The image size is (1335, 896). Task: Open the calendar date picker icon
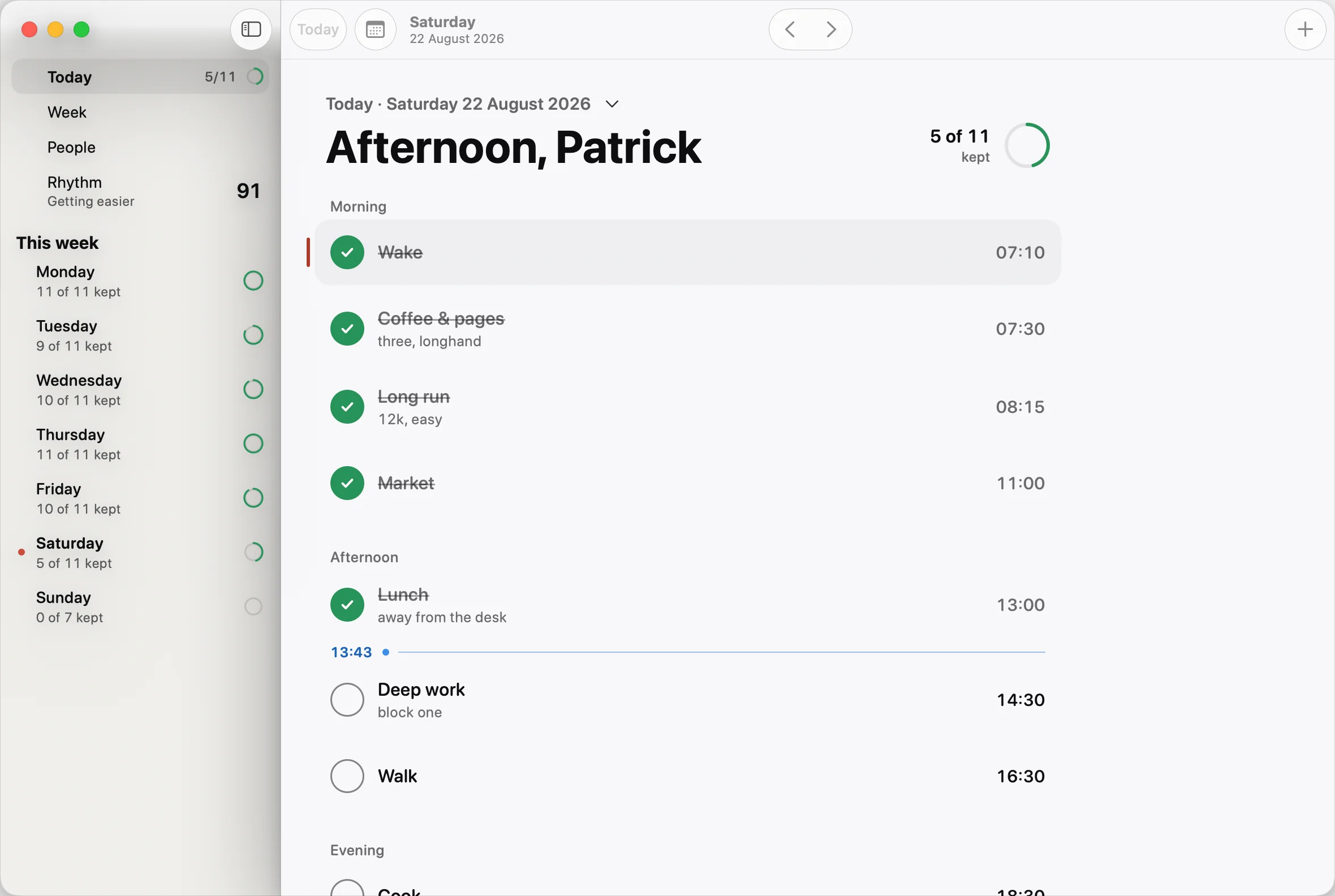point(376,29)
